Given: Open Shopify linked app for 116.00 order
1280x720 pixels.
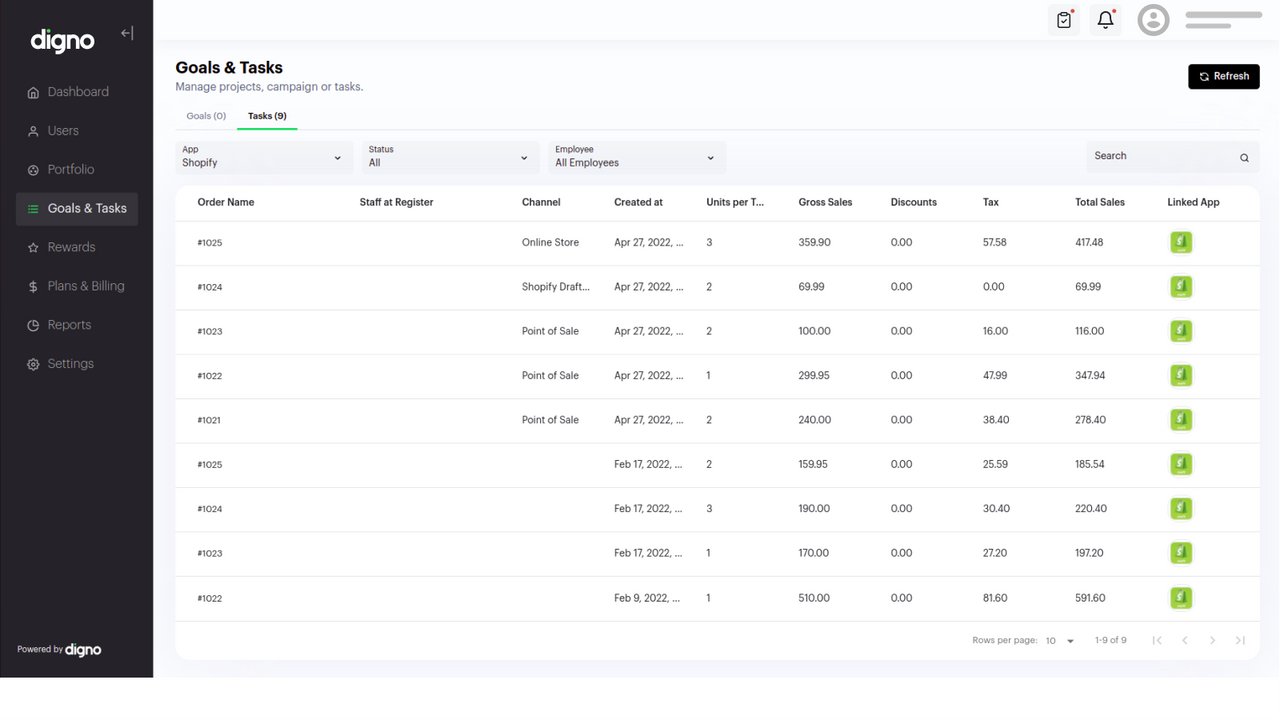Looking at the screenshot, I should 1181,331.
